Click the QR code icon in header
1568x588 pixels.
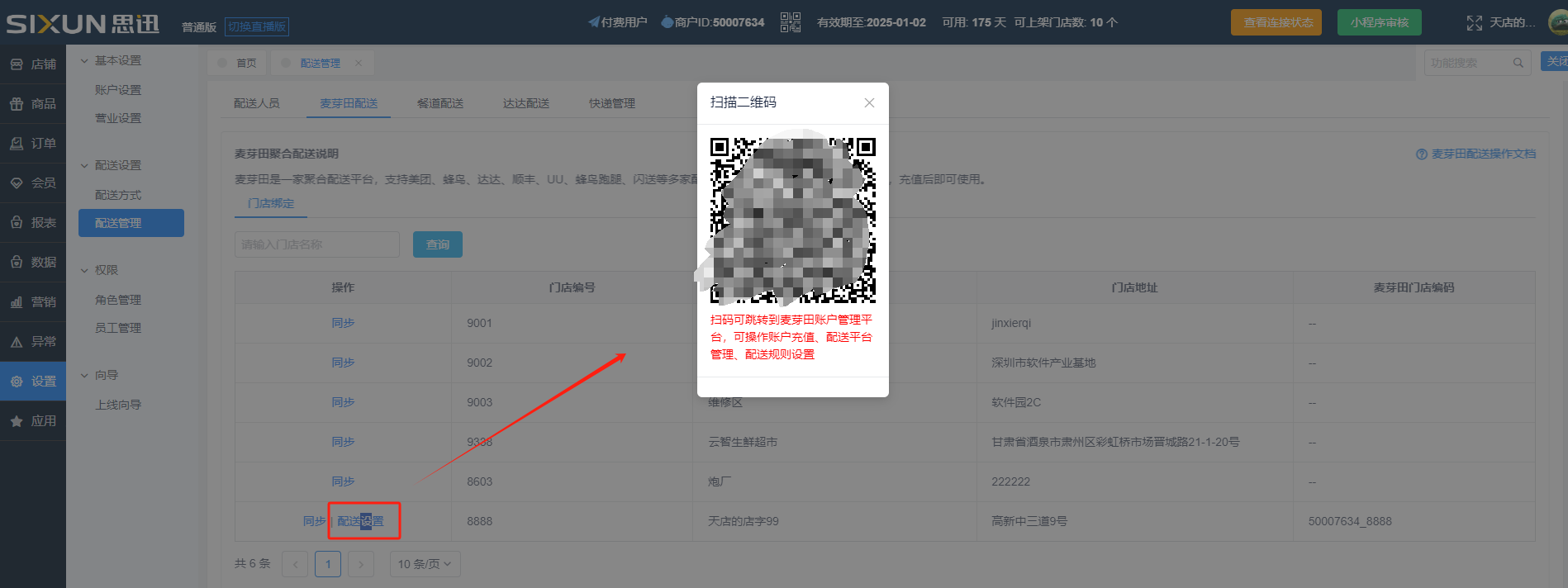pyautogui.click(x=790, y=22)
